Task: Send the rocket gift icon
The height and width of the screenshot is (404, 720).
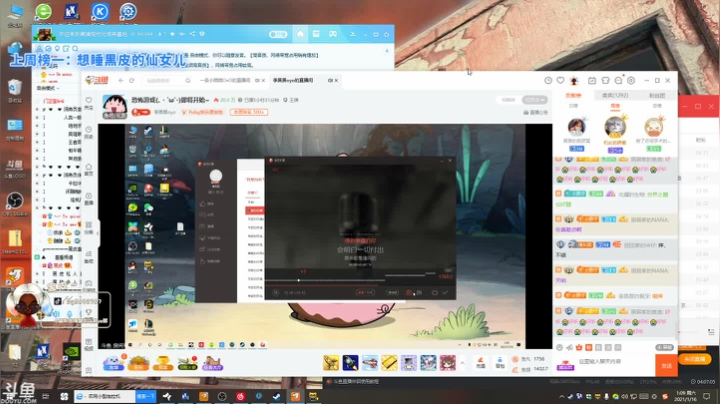Action: tap(350, 363)
